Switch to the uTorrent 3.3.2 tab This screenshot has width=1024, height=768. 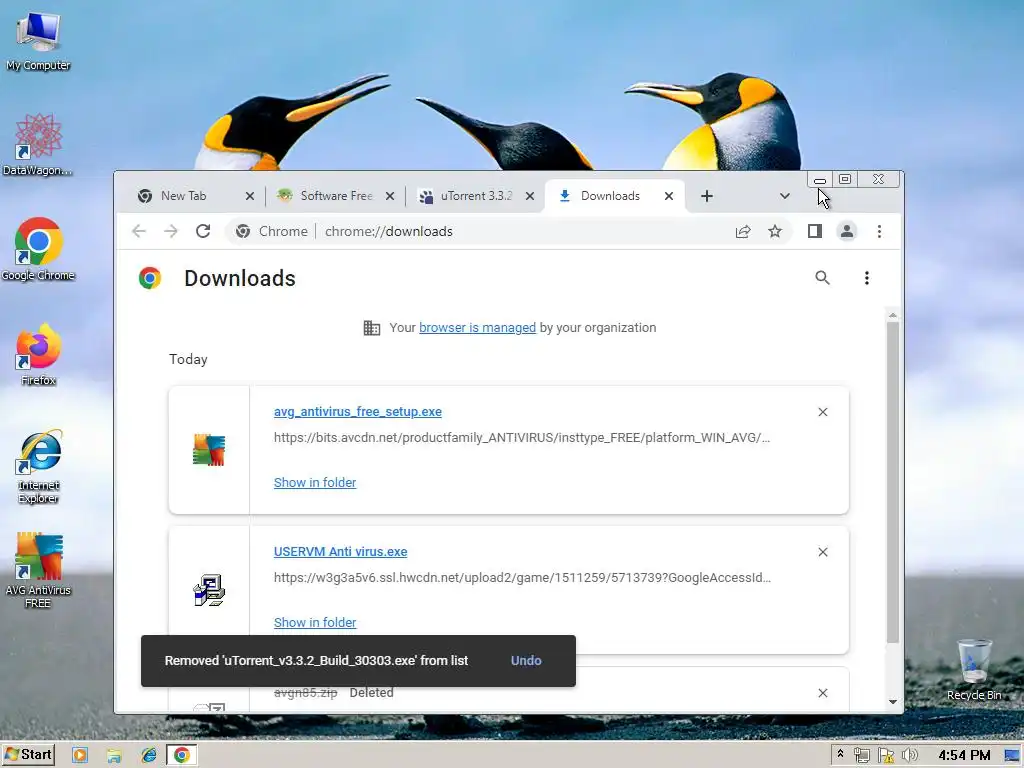coord(475,196)
